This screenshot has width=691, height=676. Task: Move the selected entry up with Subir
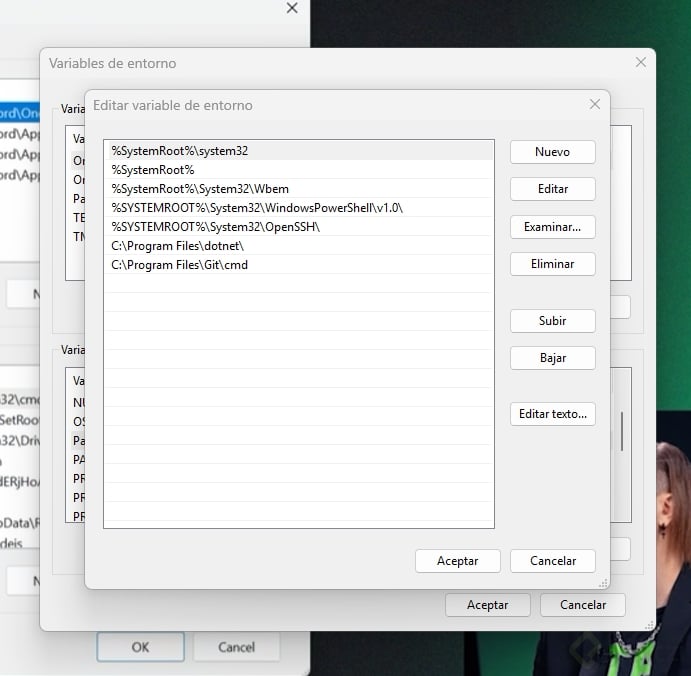click(x=553, y=321)
